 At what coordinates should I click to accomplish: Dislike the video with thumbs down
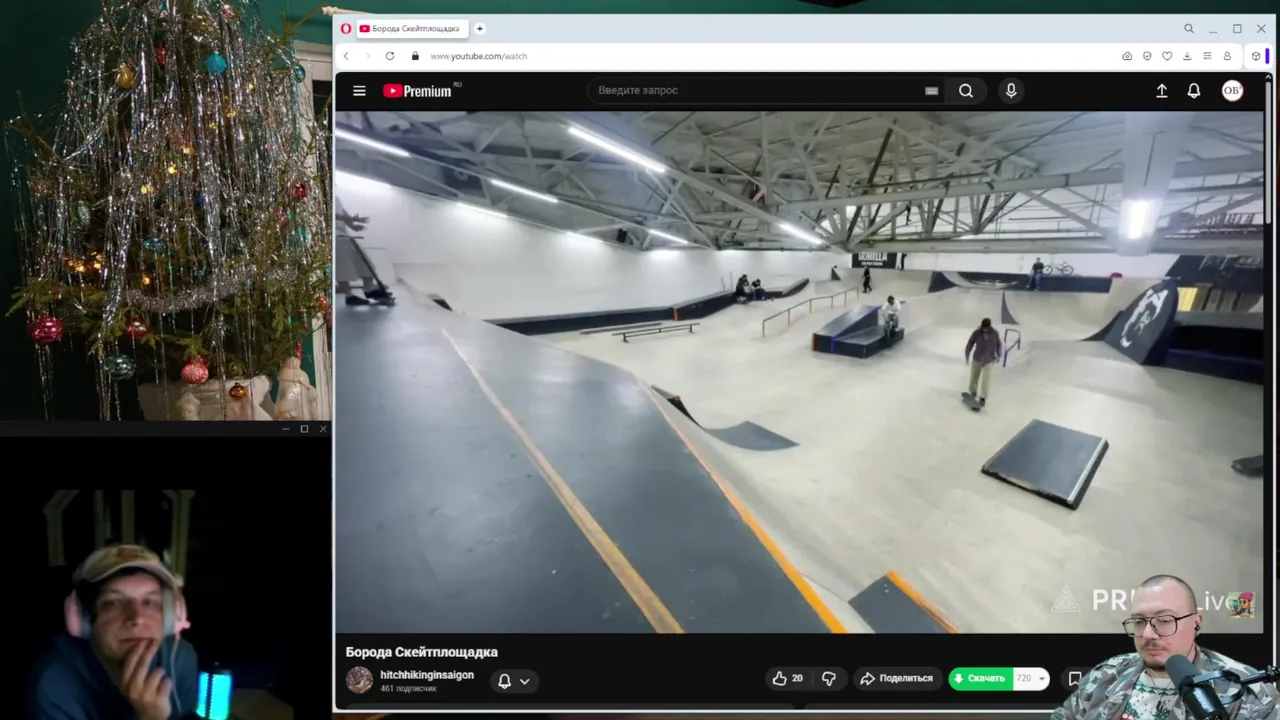point(829,678)
